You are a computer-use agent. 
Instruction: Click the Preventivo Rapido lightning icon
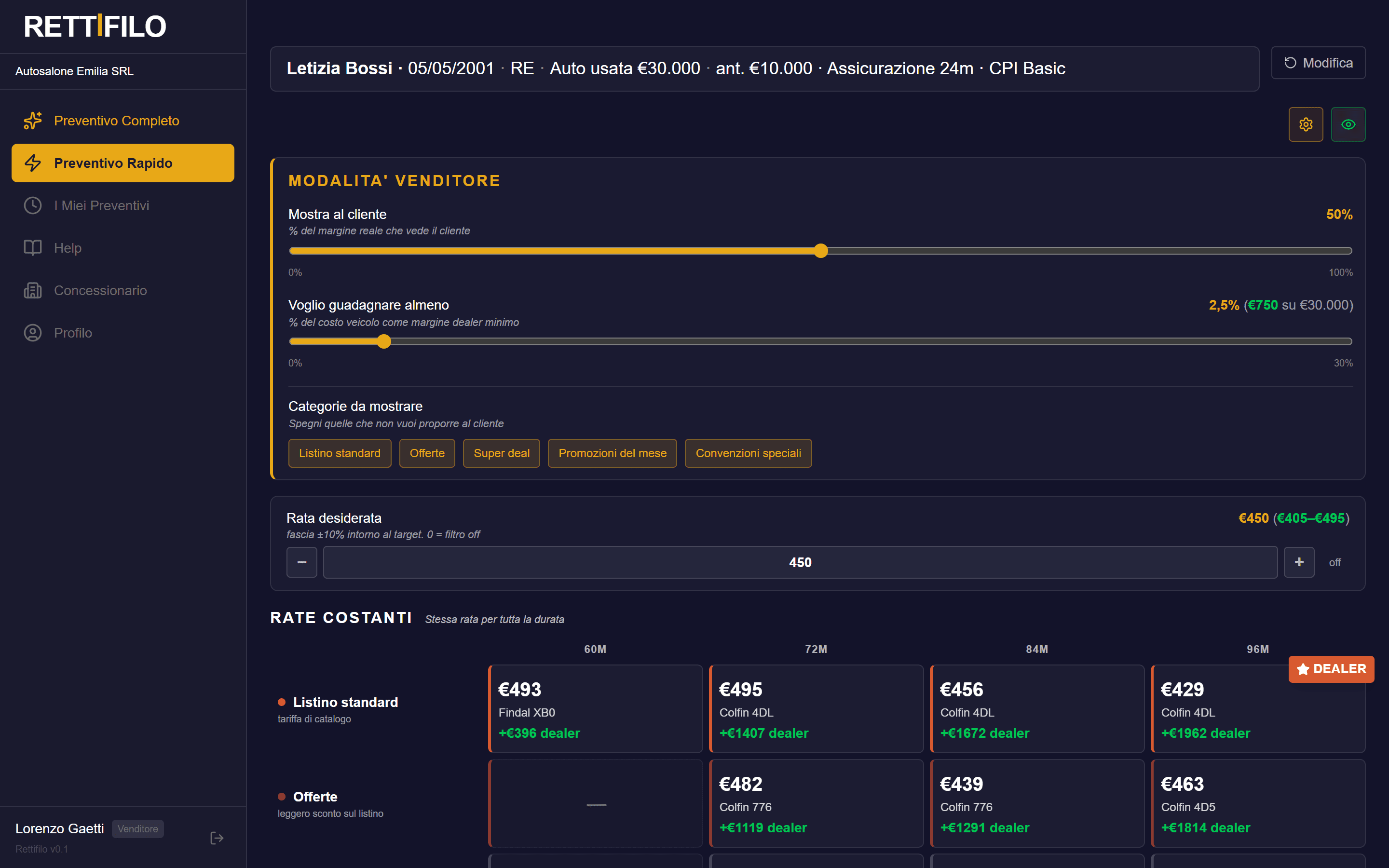point(33,163)
